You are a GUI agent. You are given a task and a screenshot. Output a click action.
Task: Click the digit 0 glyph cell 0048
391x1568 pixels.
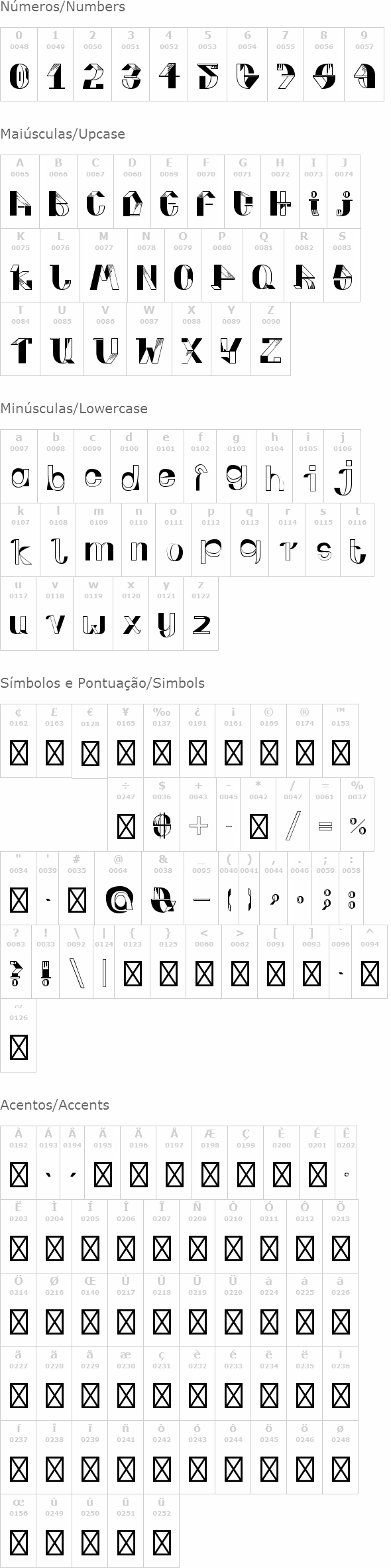[19, 64]
